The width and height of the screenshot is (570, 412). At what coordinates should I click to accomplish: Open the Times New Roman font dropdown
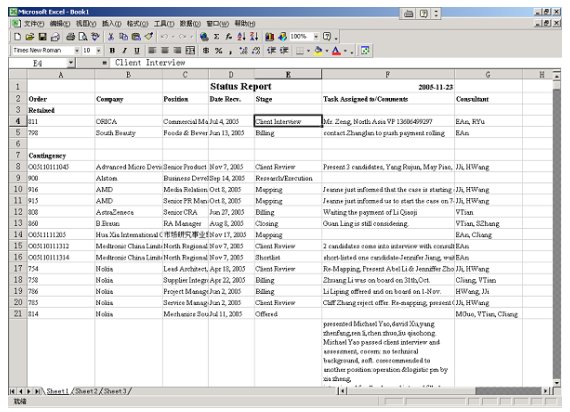(x=77, y=51)
